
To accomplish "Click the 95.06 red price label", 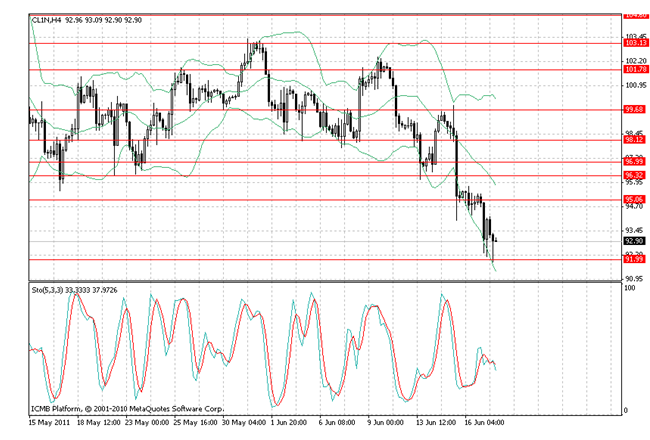I will click(634, 200).
